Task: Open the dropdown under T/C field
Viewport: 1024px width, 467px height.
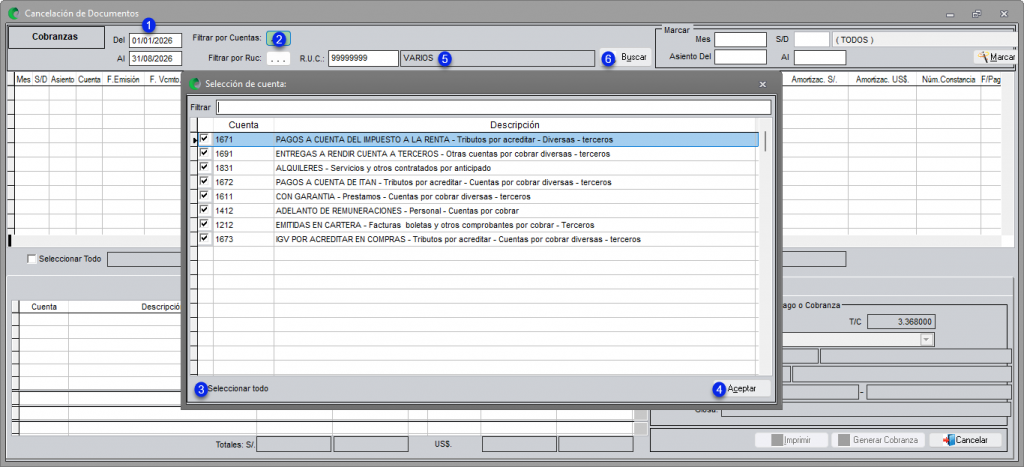Action: [927, 340]
